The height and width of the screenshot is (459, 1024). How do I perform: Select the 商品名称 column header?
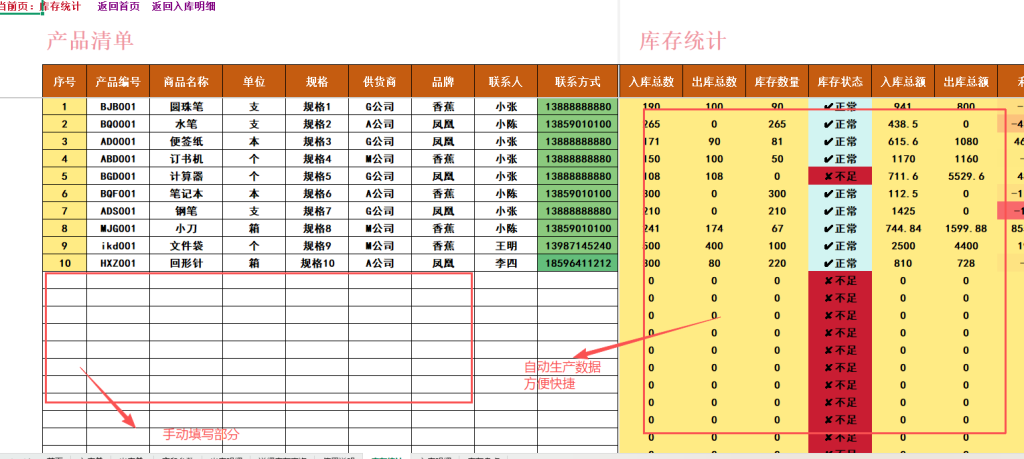pyautogui.click(x=185, y=82)
